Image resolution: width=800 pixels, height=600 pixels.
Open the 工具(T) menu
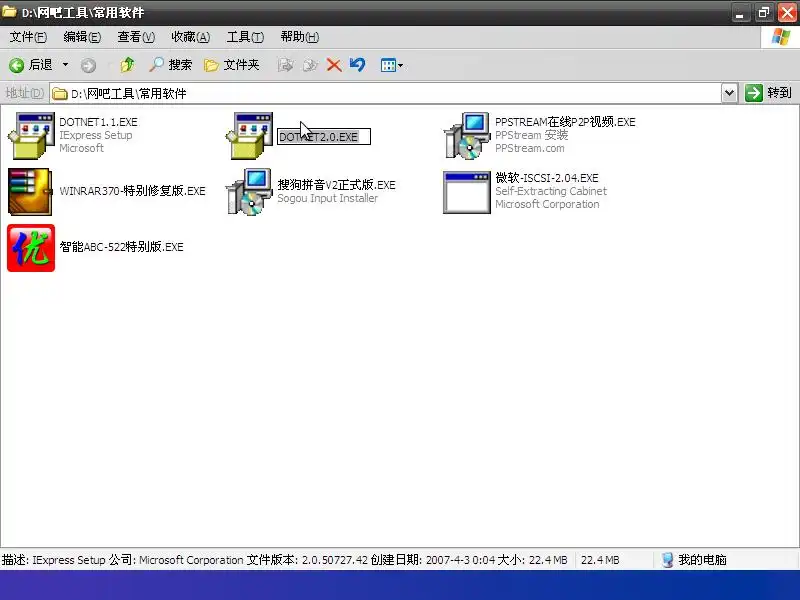[x=245, y=37]
